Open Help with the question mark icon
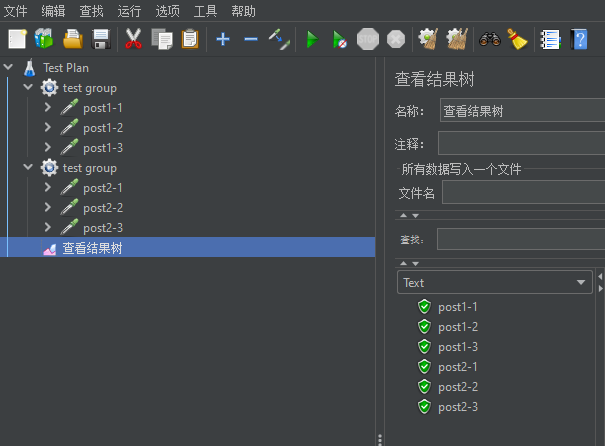605x446 pixels. coord(579,39)
